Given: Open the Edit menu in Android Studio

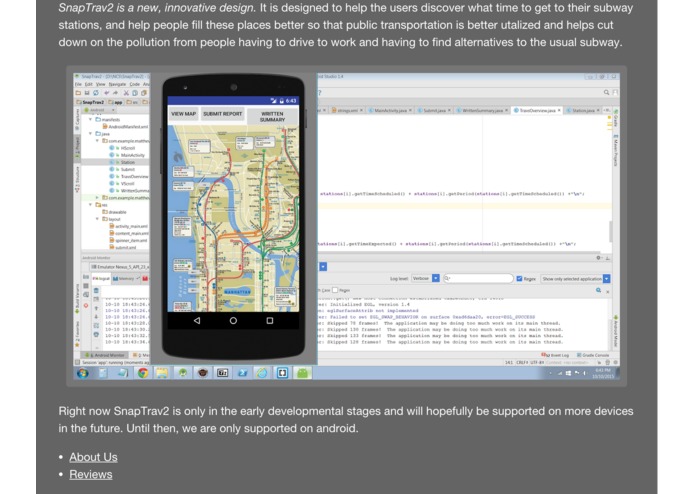Looking at the screenshot, I should pyautogui.click(x=89, y=84).
